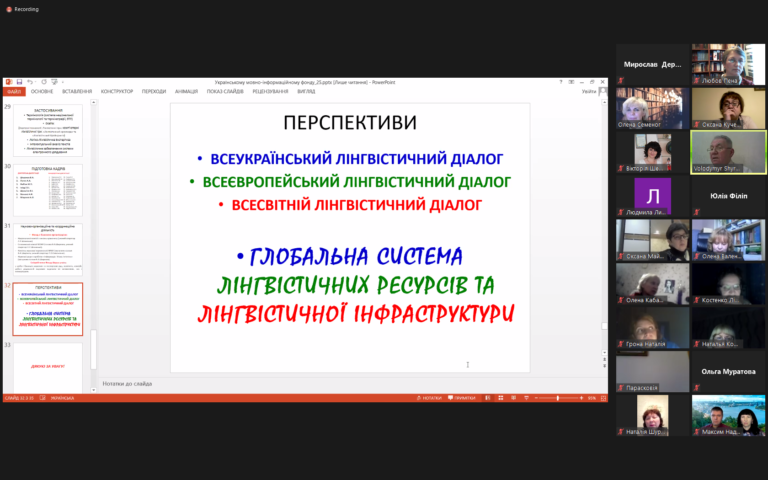This screenshot has height=480, width=768.
Task: Switch to Reading view icon in status bar
Action: click(x=513, y=398)
